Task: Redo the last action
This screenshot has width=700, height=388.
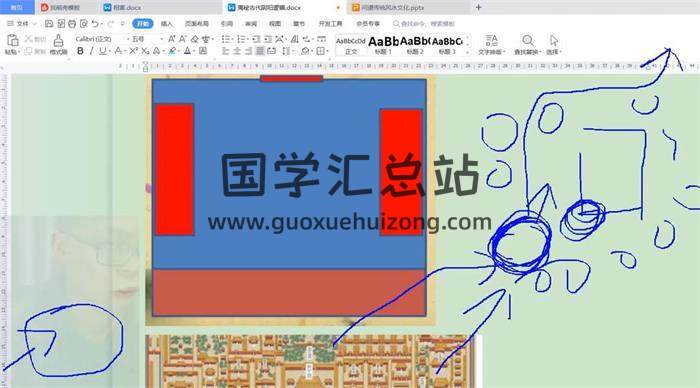Action: coord(110,23)
